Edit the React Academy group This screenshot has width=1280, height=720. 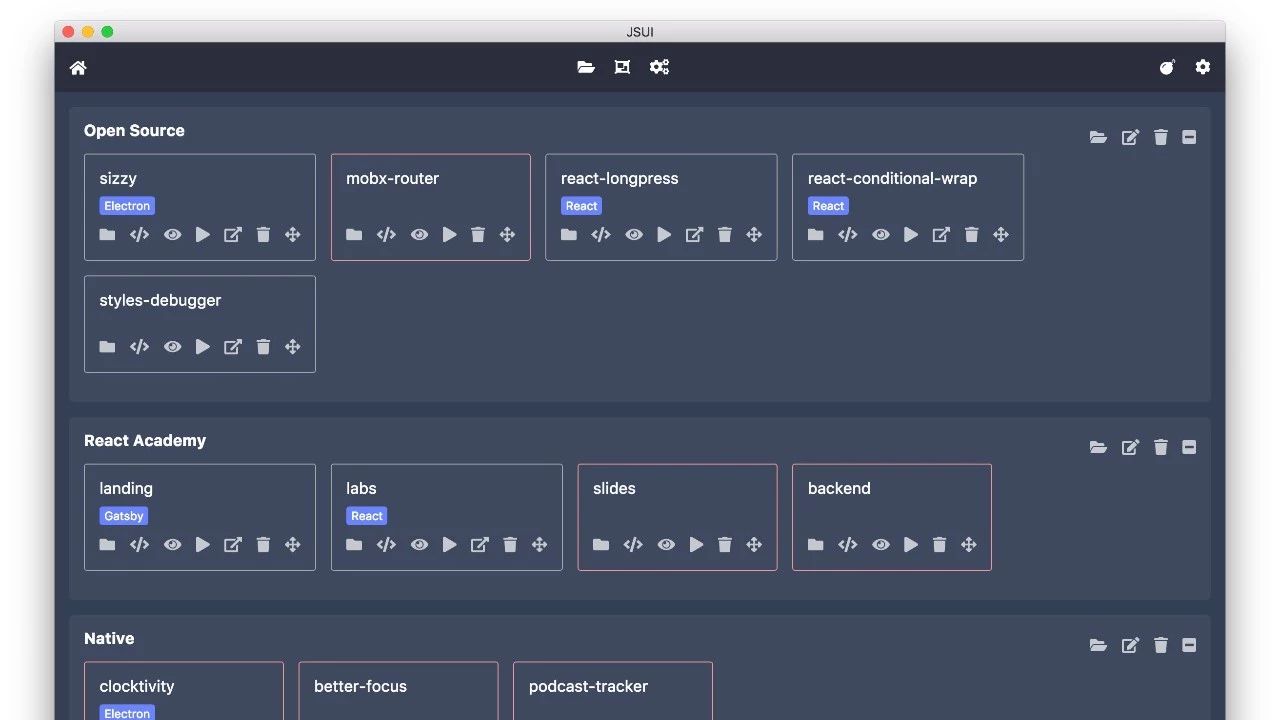[1130, 447]
